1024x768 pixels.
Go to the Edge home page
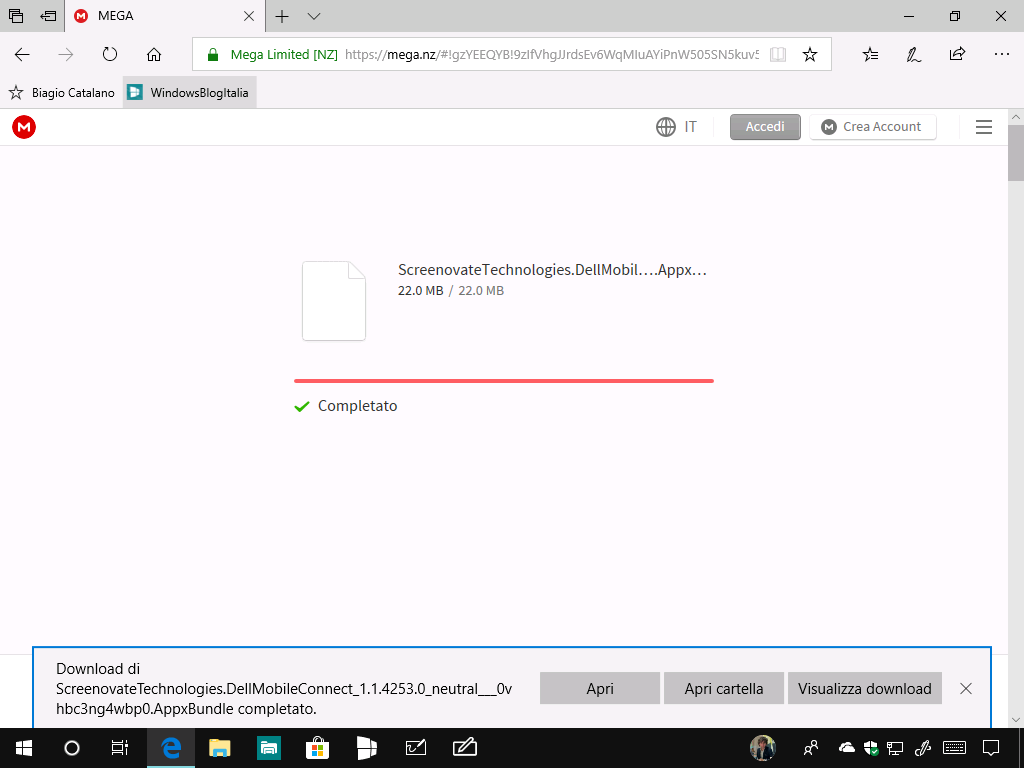(153, 54)
